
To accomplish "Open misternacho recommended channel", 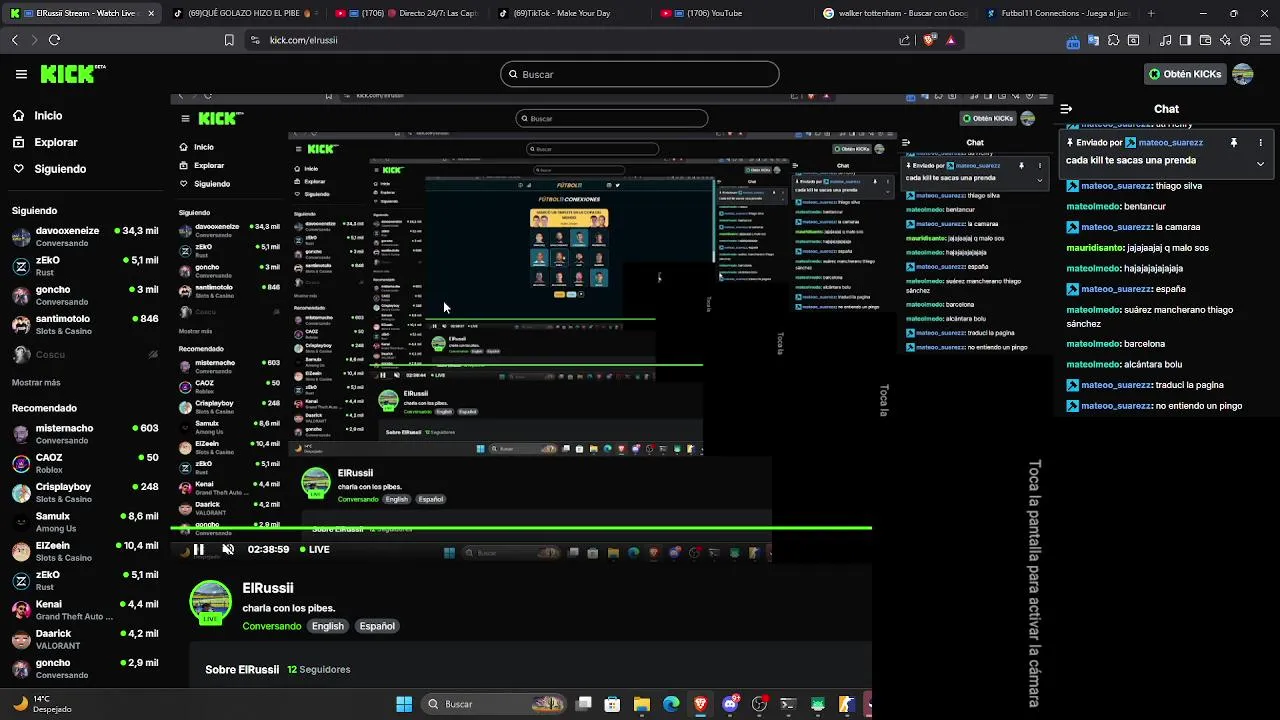I will tap(85, 434).
